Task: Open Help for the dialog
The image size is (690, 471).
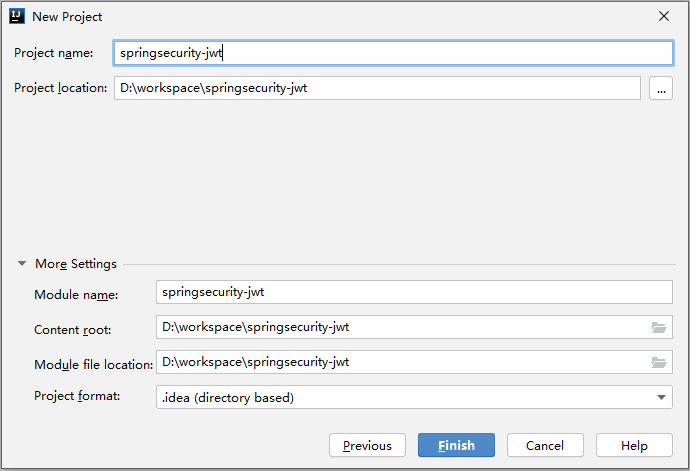Action: click(634, 445)
